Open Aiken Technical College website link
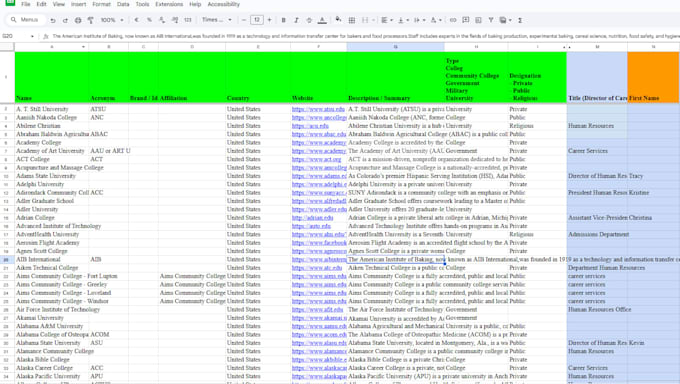The image size is (680, 384). [317, 268]
